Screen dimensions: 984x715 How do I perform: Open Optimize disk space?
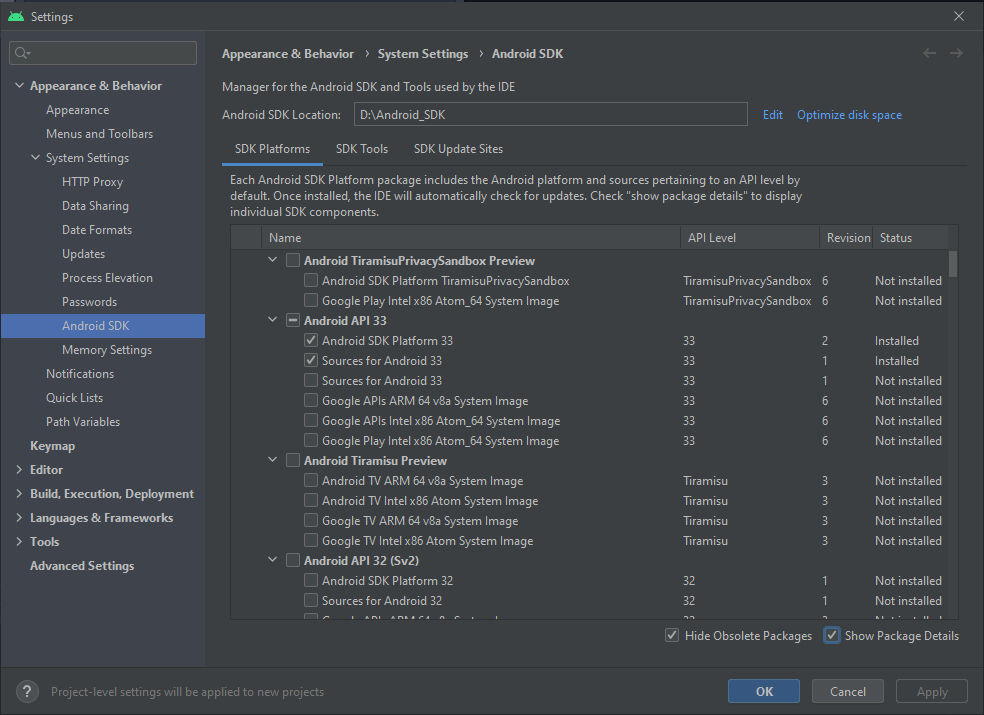(x=849, y=114)
